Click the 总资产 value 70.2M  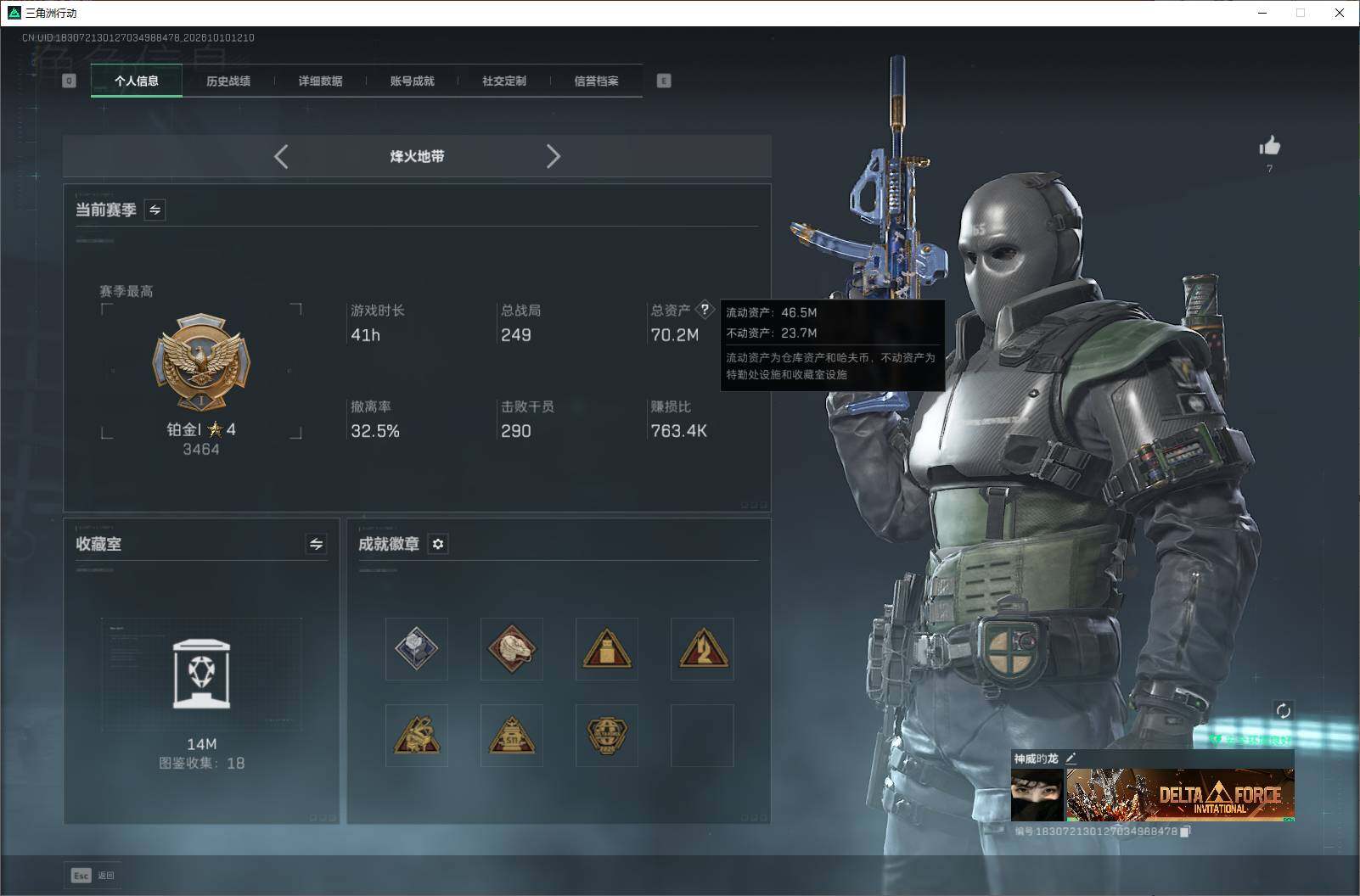(675, 335)
